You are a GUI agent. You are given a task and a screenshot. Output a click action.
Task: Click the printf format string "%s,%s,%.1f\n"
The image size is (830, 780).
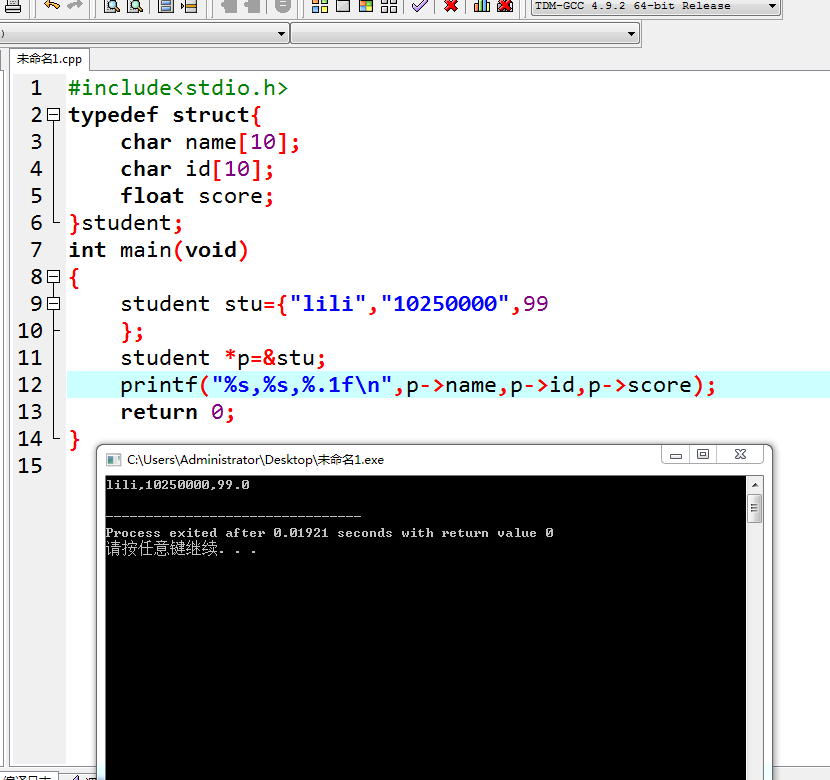pyautogui.click(x=302, y=385)
